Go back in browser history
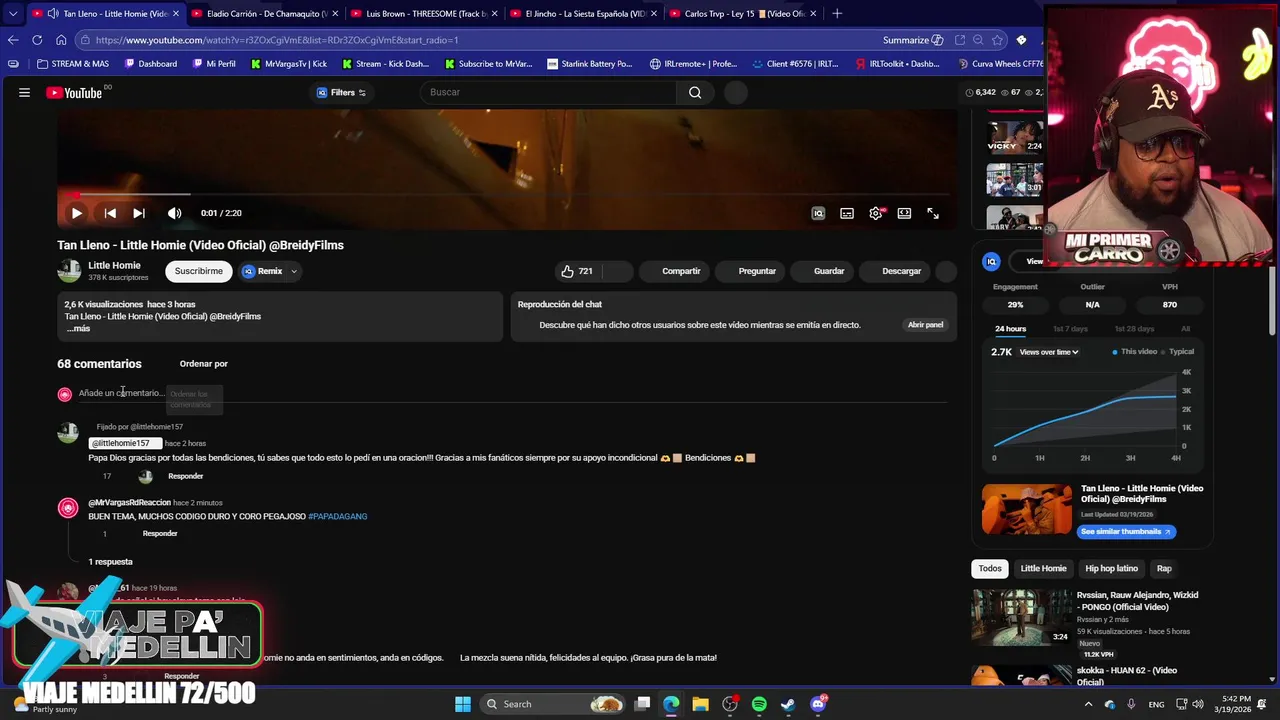This screenshot has width=1280, height=720. tap(13, 40)
